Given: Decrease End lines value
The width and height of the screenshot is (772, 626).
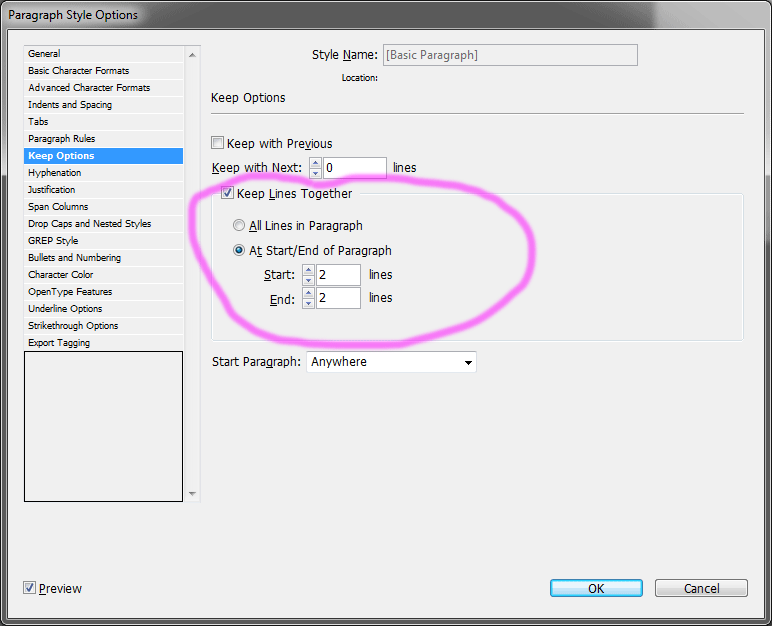Looking at the screenshot, I should point(308,303).
